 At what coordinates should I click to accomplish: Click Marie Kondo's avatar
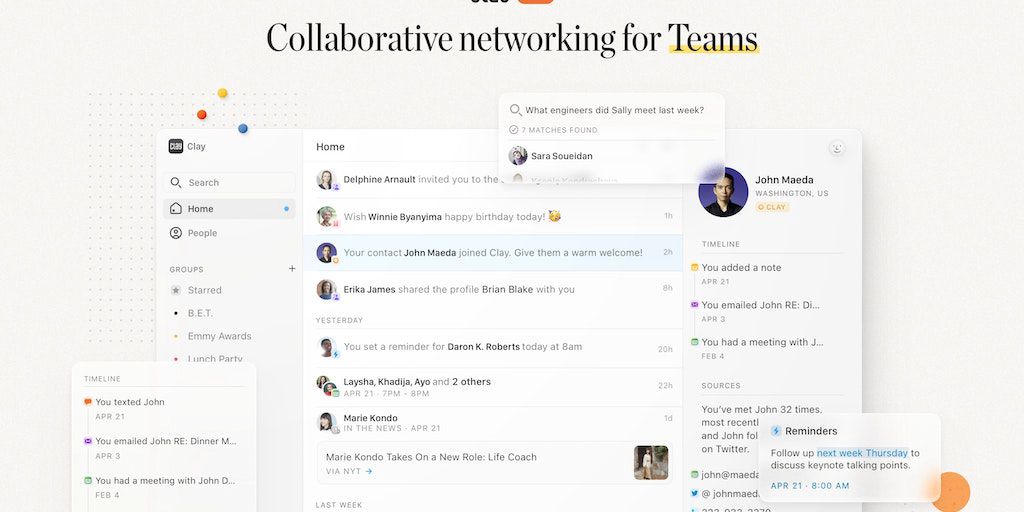[x=327, y=422]
